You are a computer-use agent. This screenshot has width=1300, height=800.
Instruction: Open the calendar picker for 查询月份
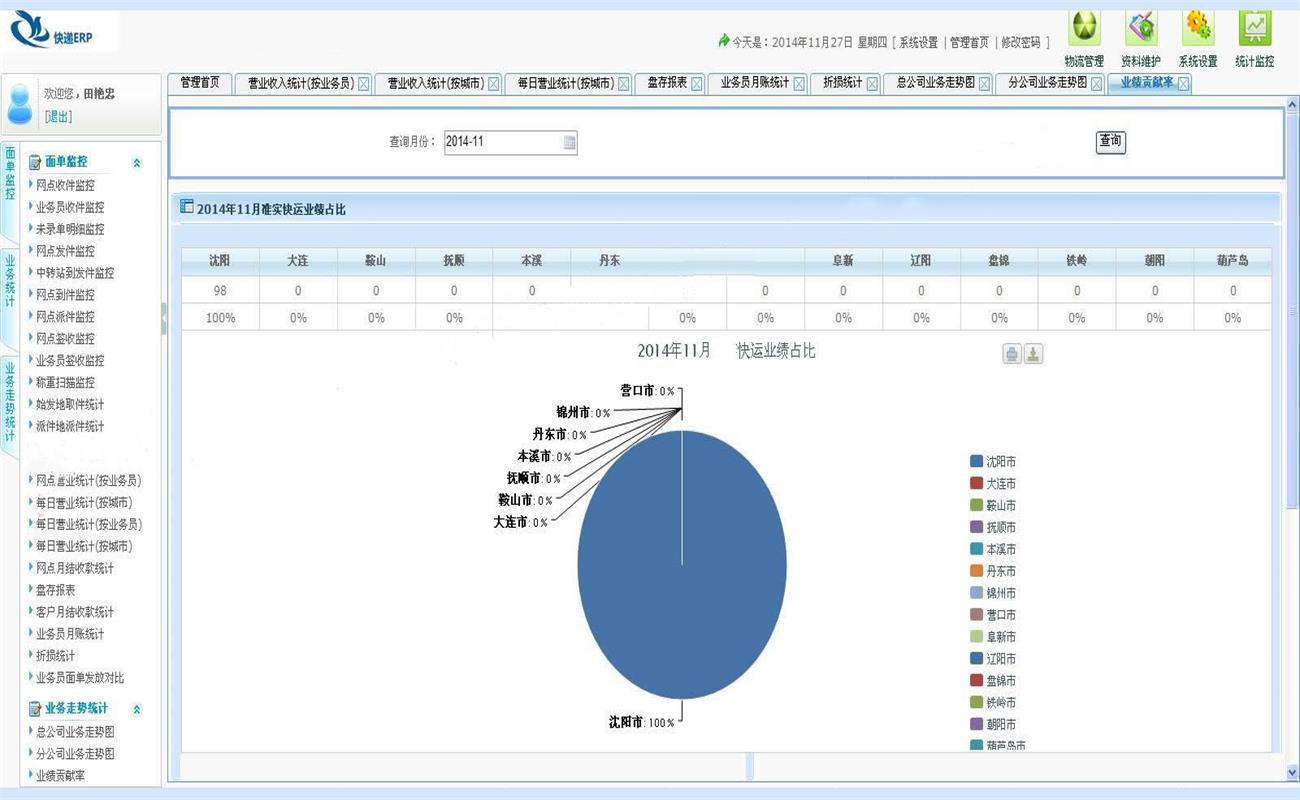point(569,143)
